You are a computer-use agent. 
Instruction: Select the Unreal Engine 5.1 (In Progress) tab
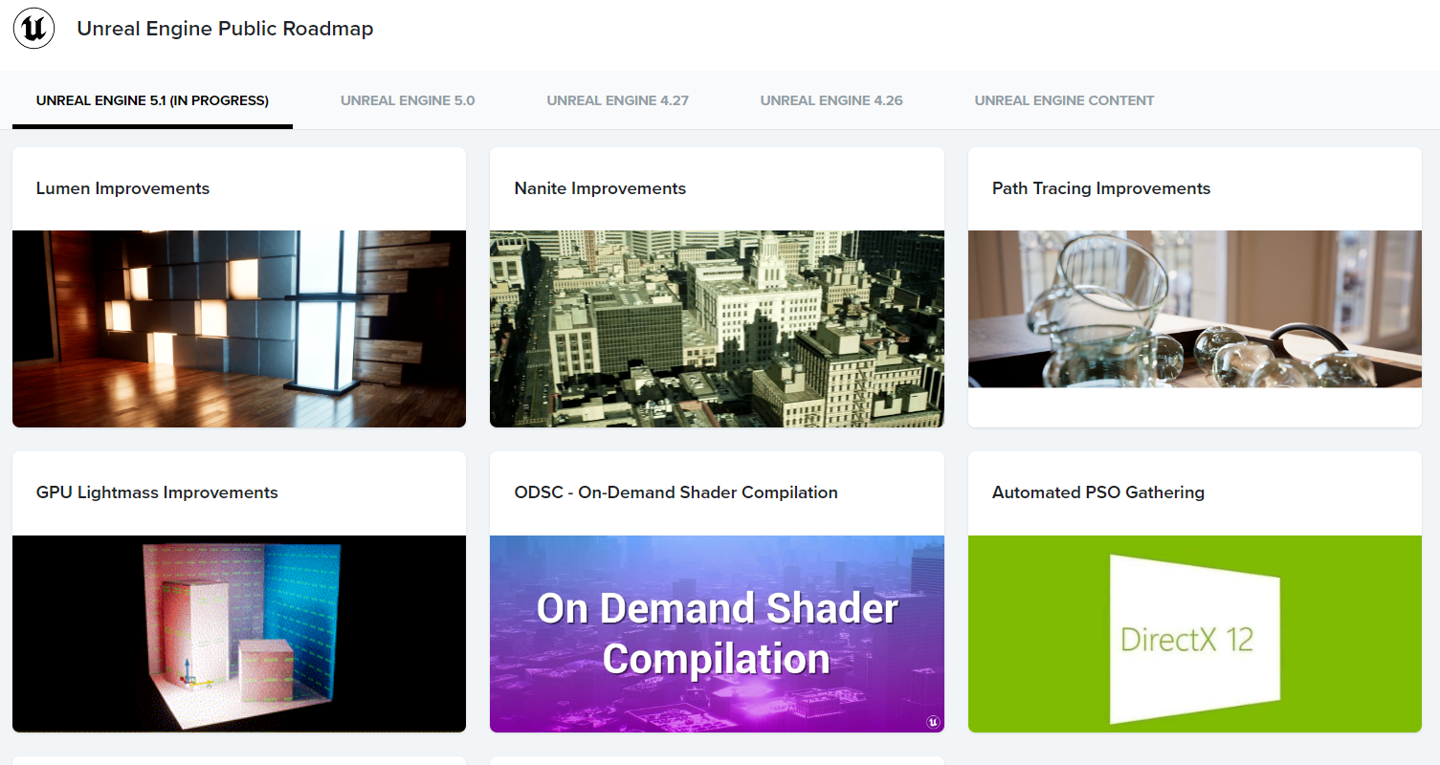(152, 100)
